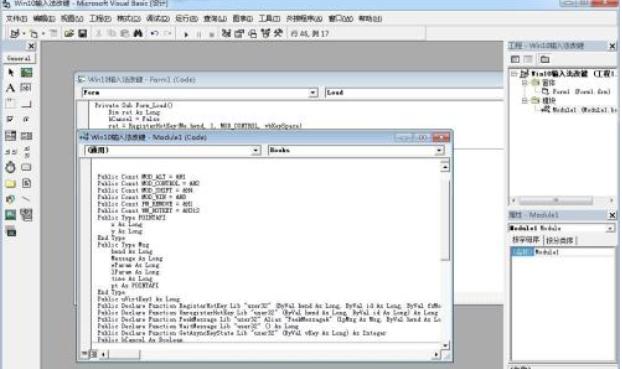Select the CheckBox control in toolbox
The width and height of the screenshot is (622, 369).
coord(11,119)
